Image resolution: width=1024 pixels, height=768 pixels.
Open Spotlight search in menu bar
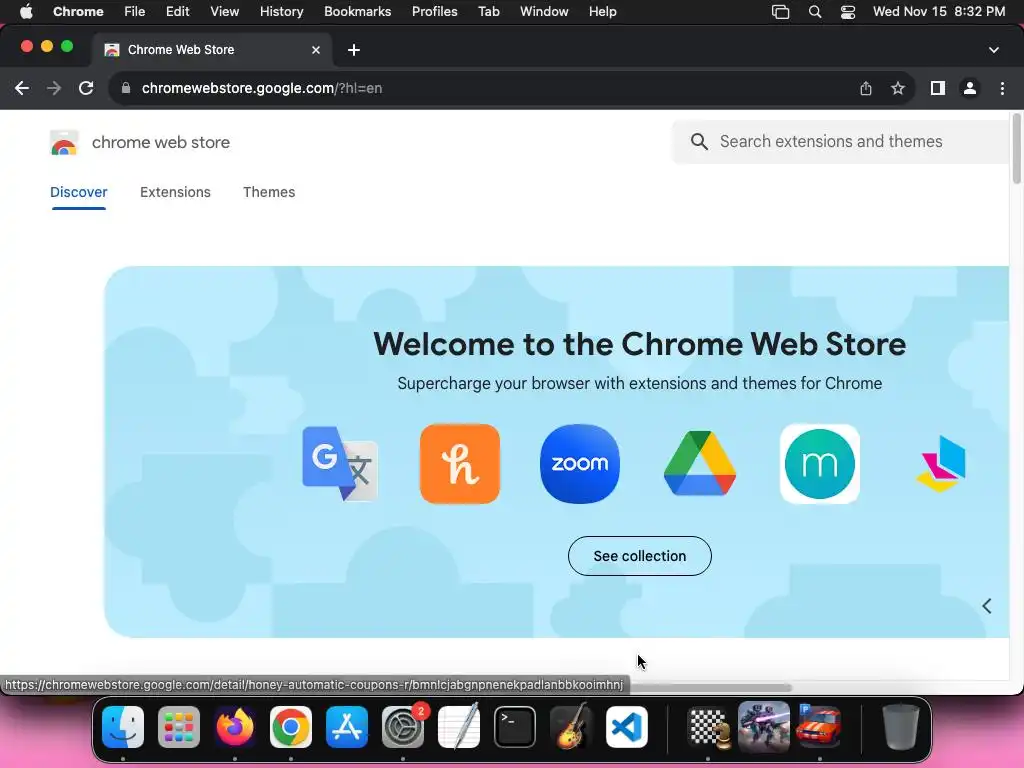pyautogui.click(x=814, y=12)
